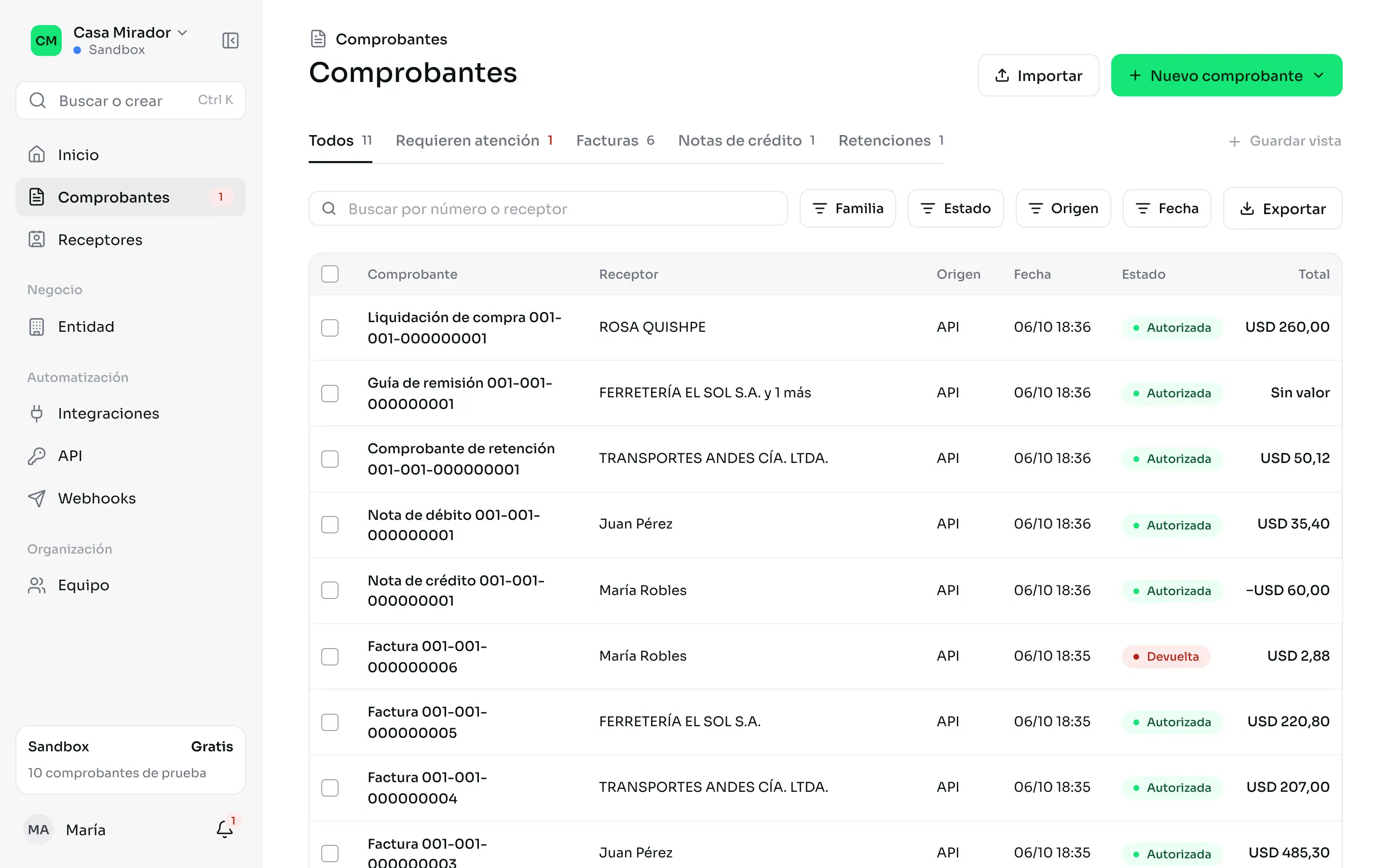Select the Comprobante de retención row checkbox
1389x868 pixels.
(330, 459)
